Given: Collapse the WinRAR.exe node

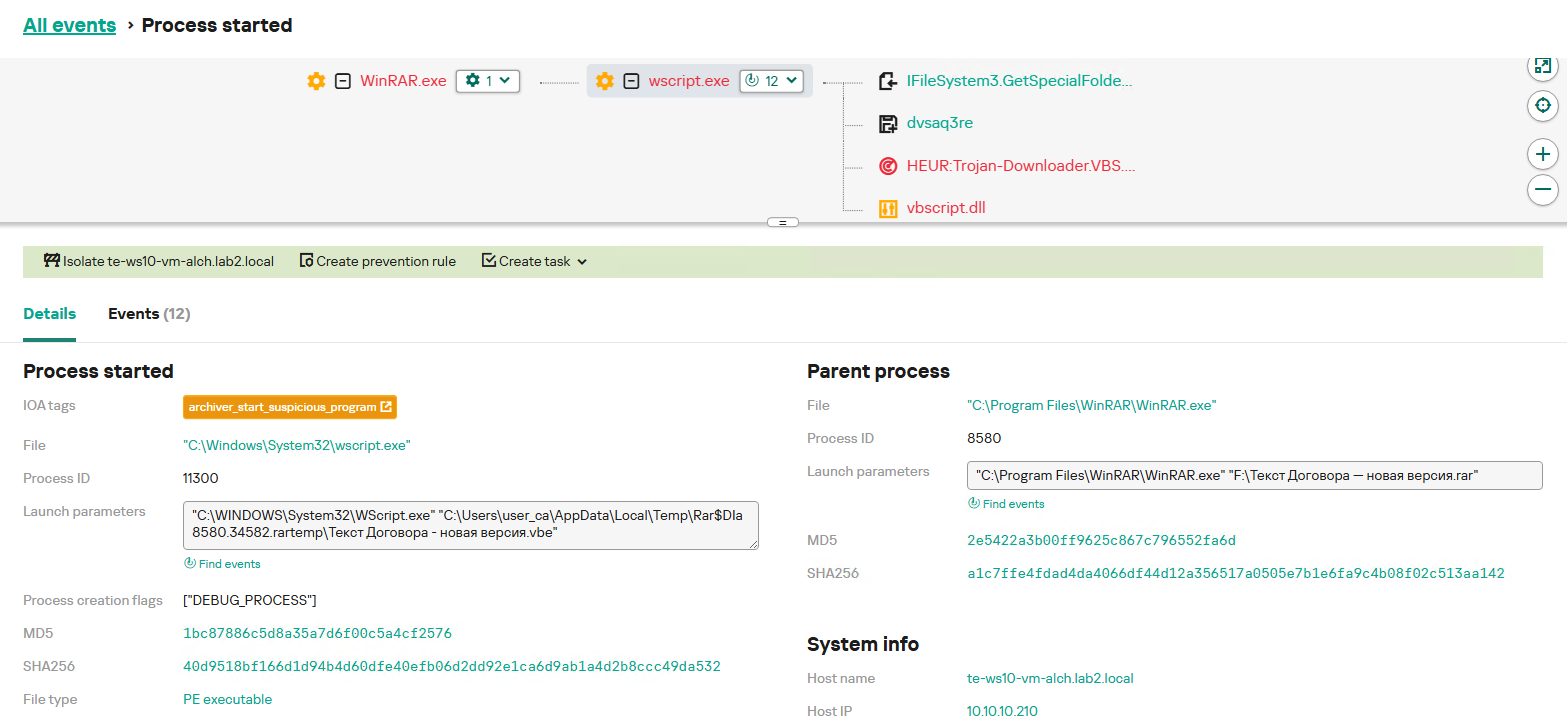Looking at the screenshot, I should click(x=343, y=81).
